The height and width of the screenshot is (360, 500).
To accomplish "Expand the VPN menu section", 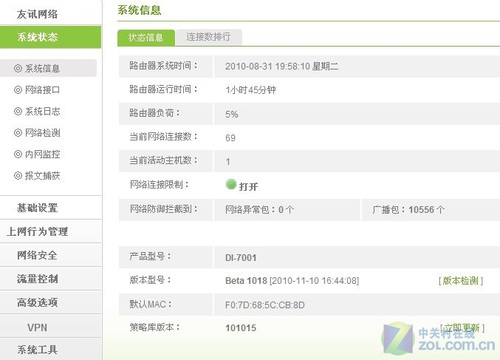I will pos(50,327).
